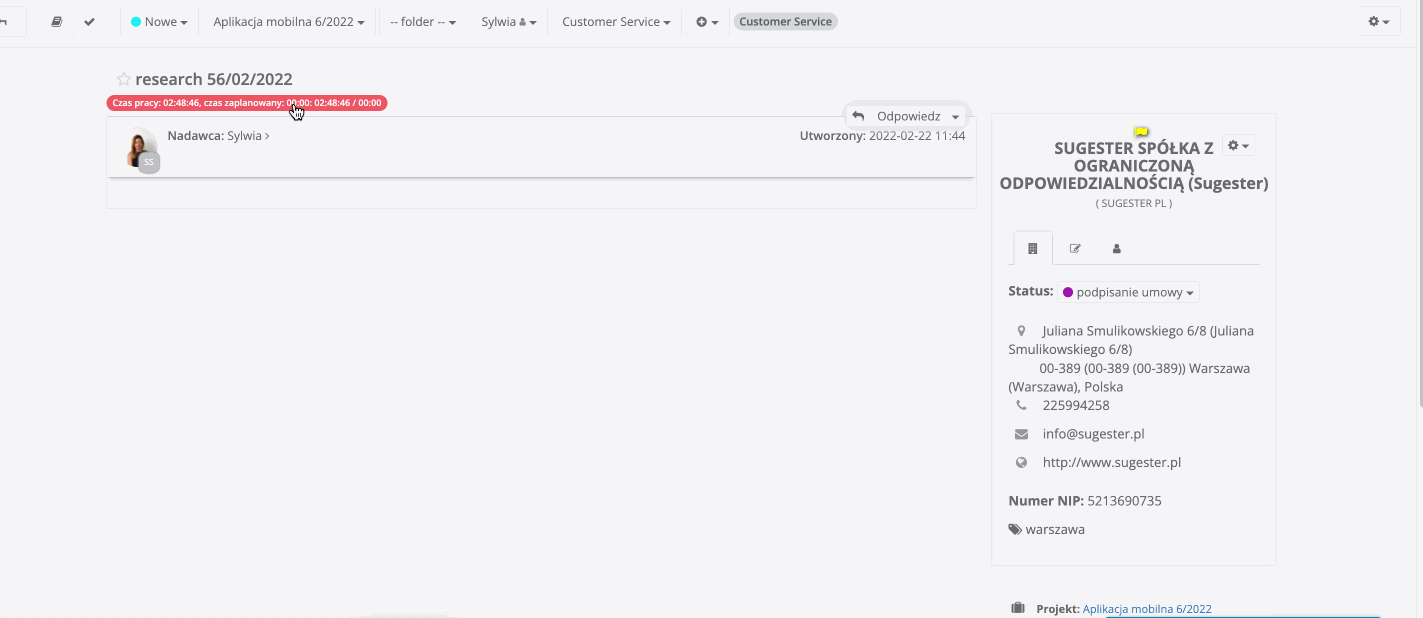Image resolution: width=1423 pixels, height=618 pixels.
Task: Open the -- folder -- dropdown
Action: 423,21
